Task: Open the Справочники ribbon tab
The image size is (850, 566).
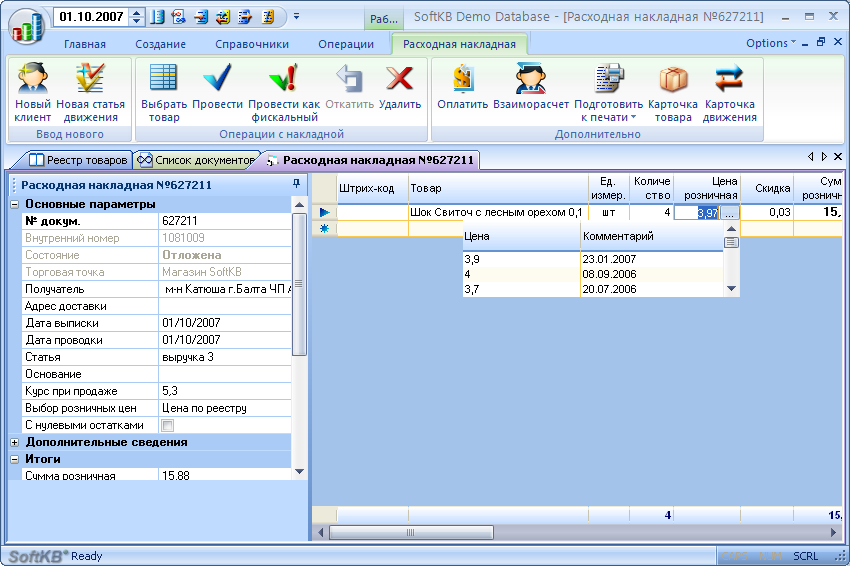Action: tap(252, 44)
